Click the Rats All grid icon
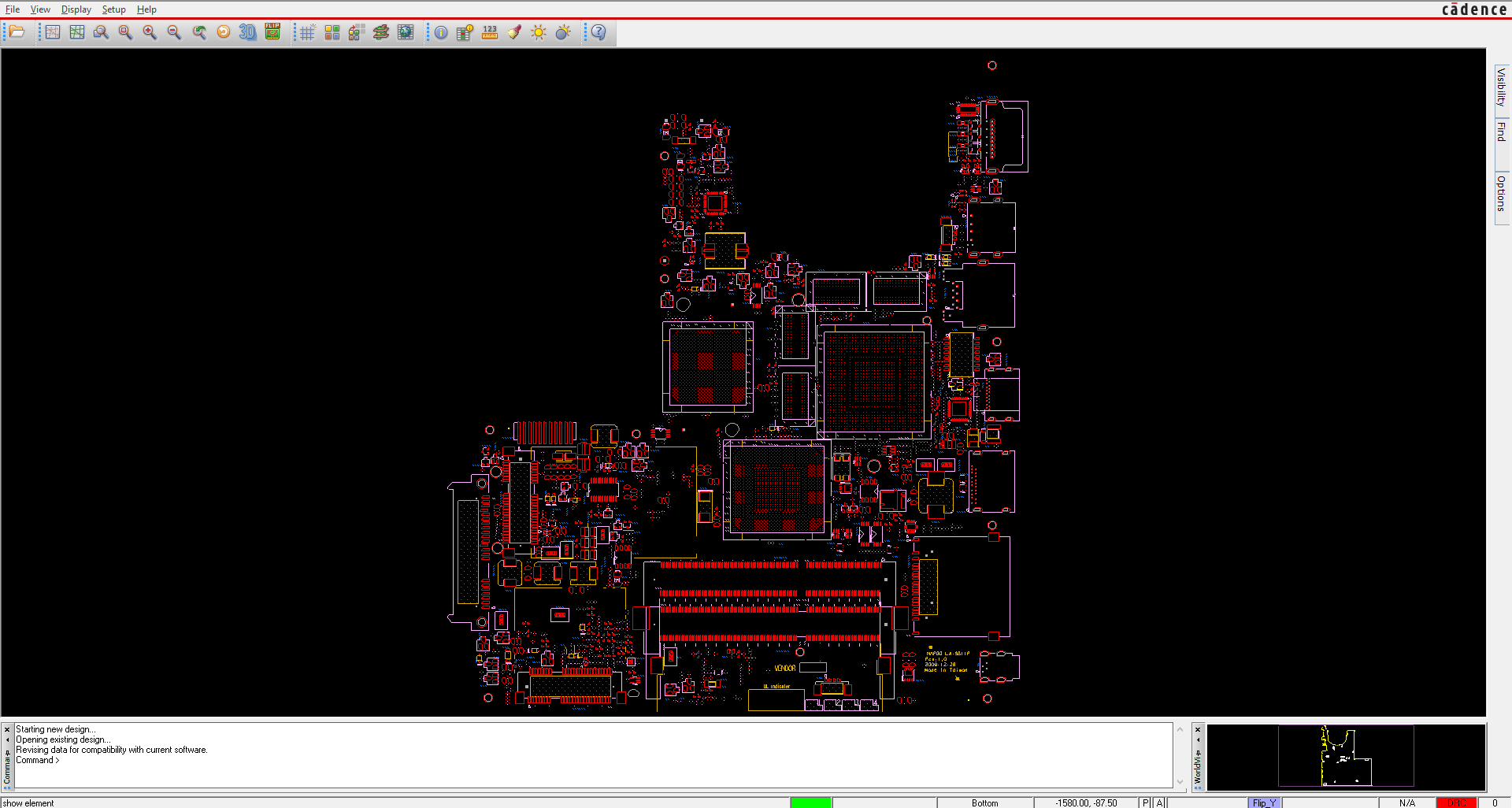1512x808 pixels. click(x=76, y=32)
